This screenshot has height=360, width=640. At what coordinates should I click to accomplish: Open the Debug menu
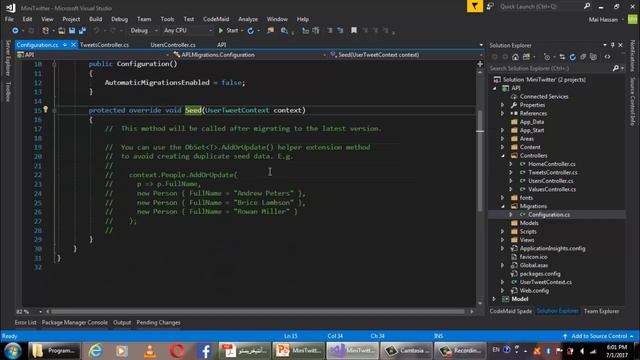[119, 19]
